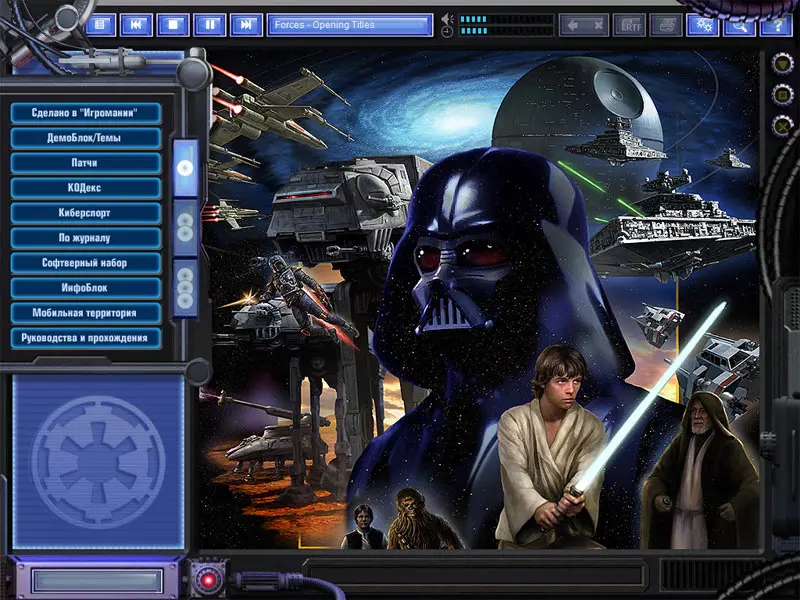Seek within the track progress bar
Viewport: 800px width, 600px height.
(506, 31)
